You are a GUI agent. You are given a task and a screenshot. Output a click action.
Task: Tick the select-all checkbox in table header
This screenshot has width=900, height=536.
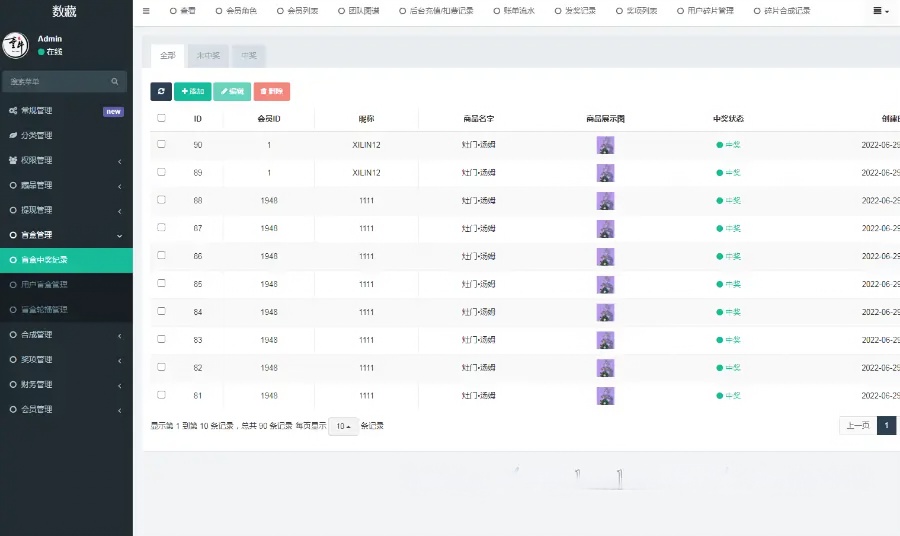161,118
